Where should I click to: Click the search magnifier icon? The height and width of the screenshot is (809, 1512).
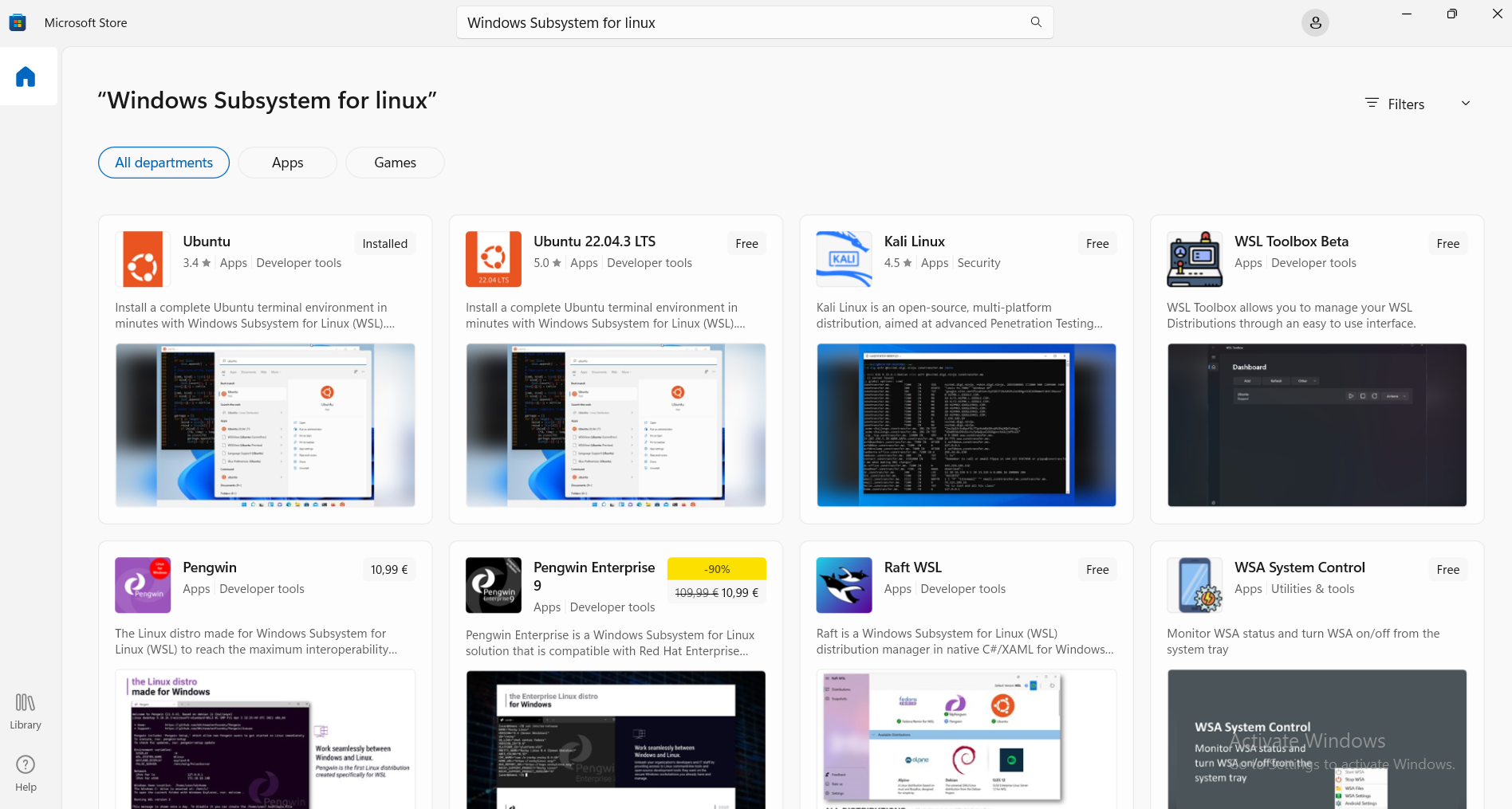coord(1036,22)
